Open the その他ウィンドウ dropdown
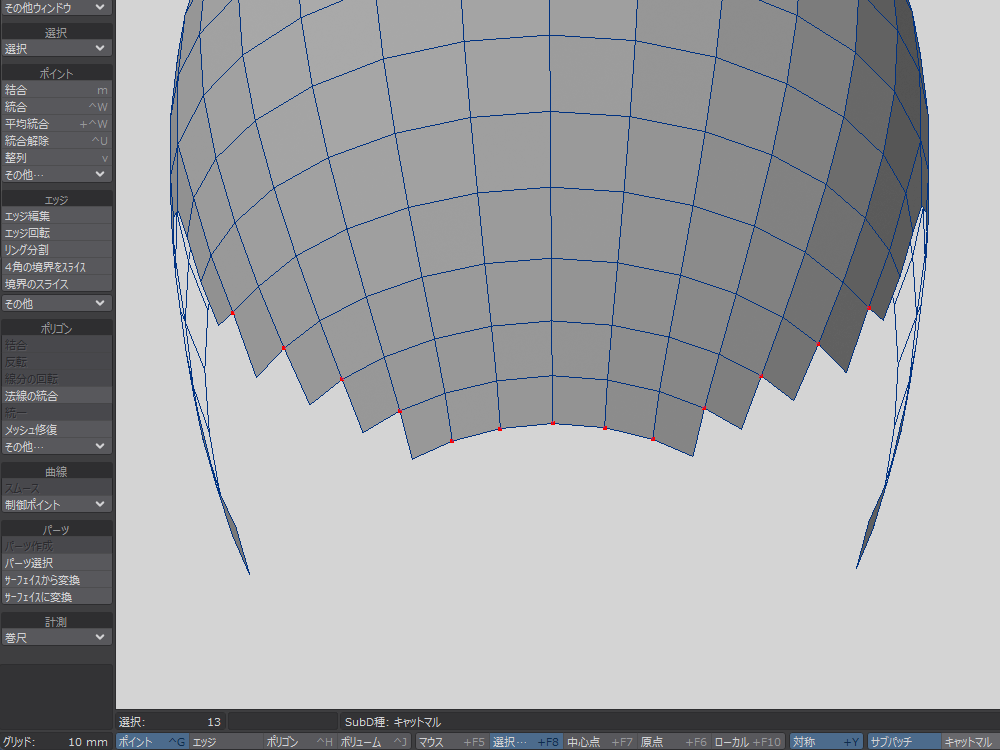The width and height of the screenshot is (1000, 750). (56, 7)
